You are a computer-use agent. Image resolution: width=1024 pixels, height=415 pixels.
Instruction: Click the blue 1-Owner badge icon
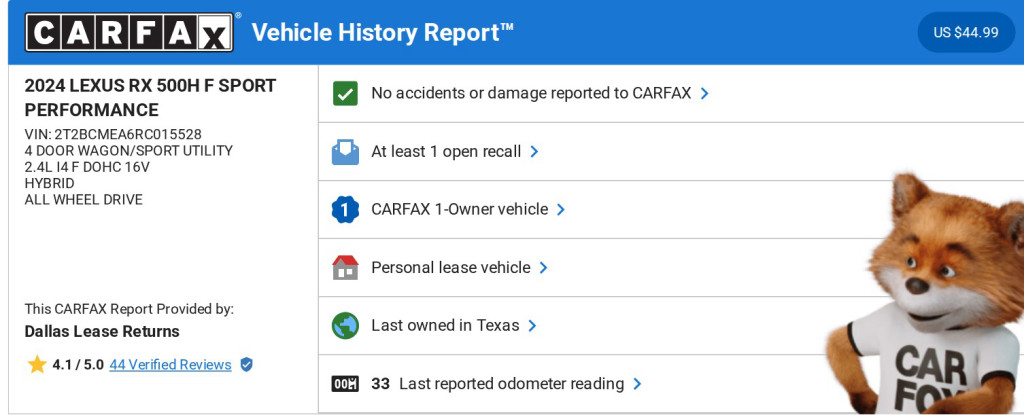point(345,209)
